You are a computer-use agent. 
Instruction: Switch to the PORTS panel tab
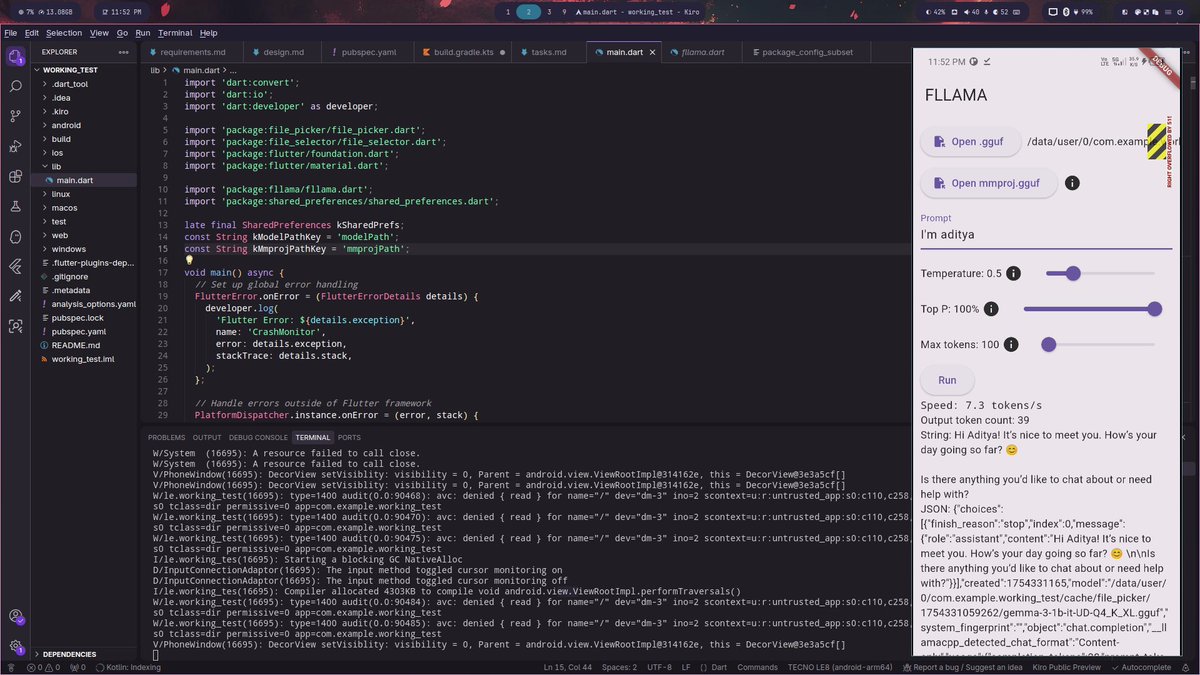(349, 438)
